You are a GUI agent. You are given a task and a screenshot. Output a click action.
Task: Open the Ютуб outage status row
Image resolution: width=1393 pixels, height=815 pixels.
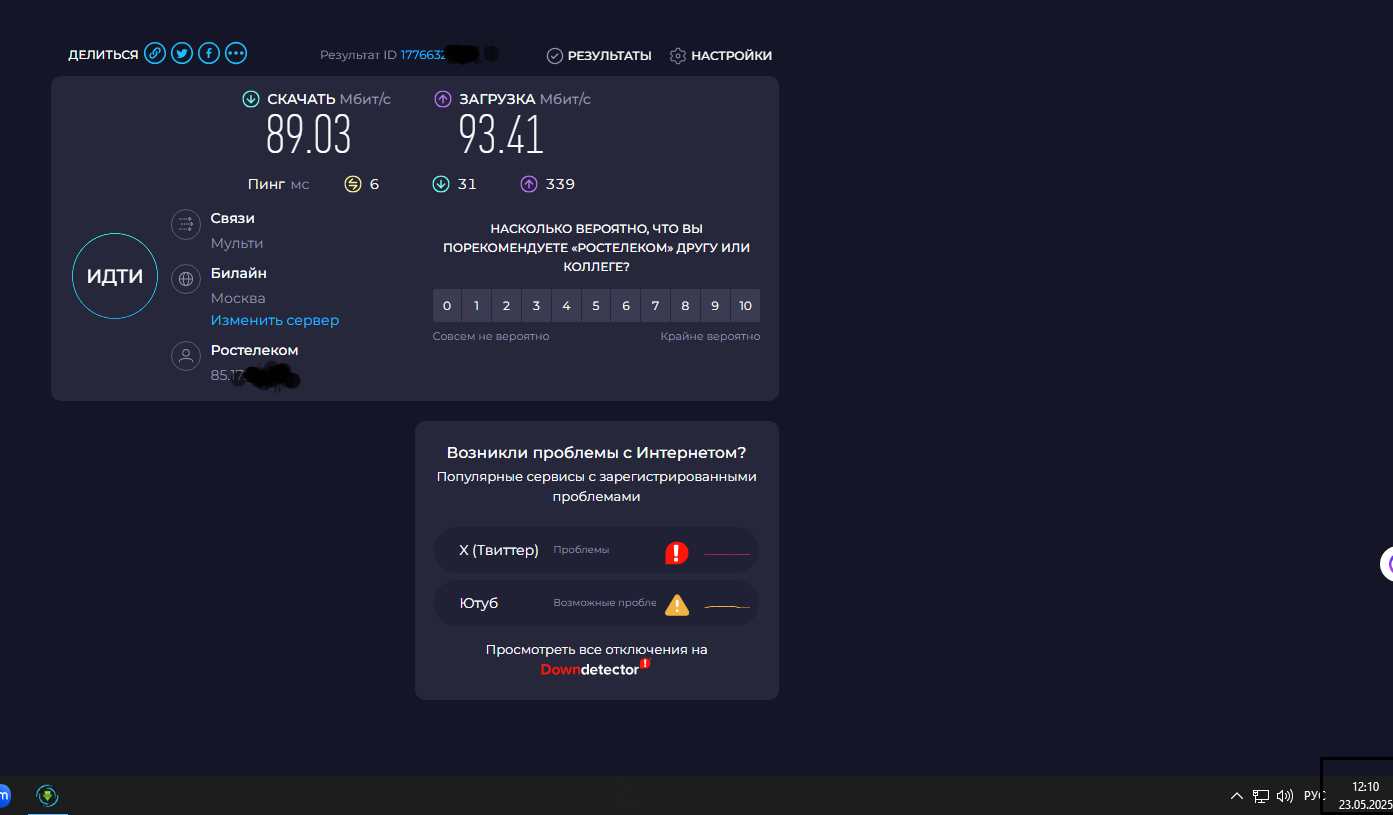point(596,604)
